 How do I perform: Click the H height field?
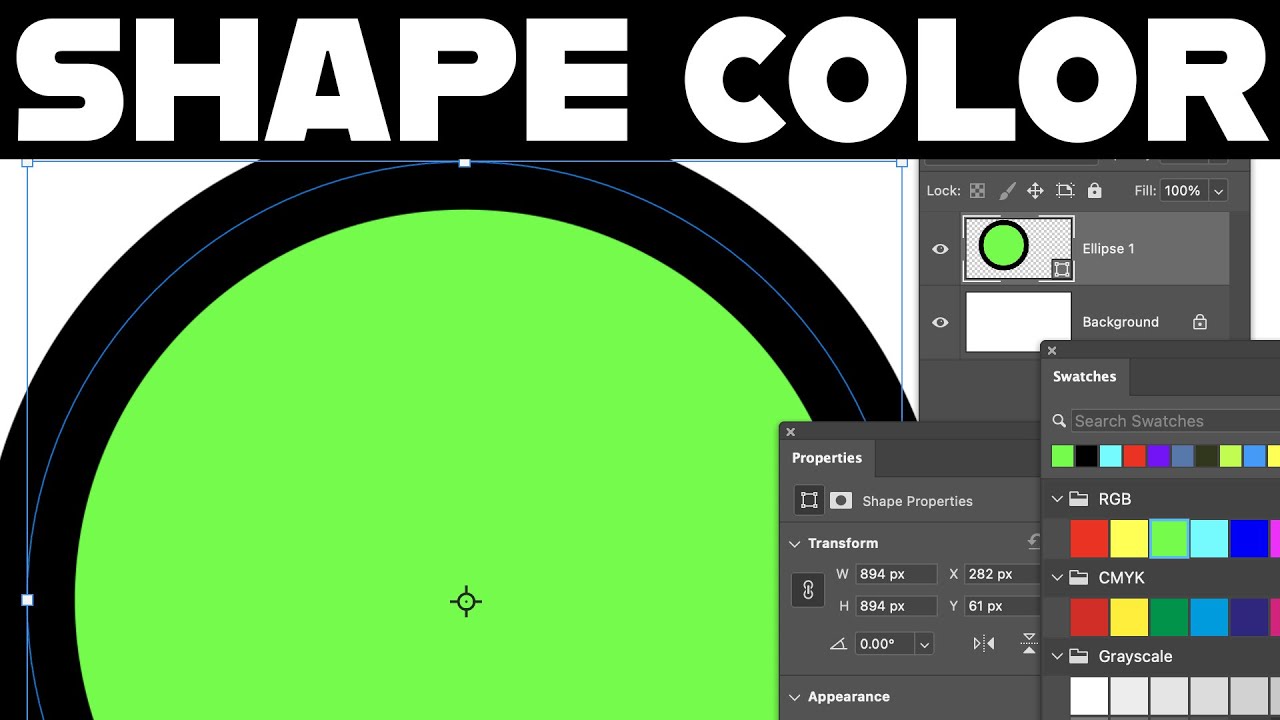(x=896, y=606)
